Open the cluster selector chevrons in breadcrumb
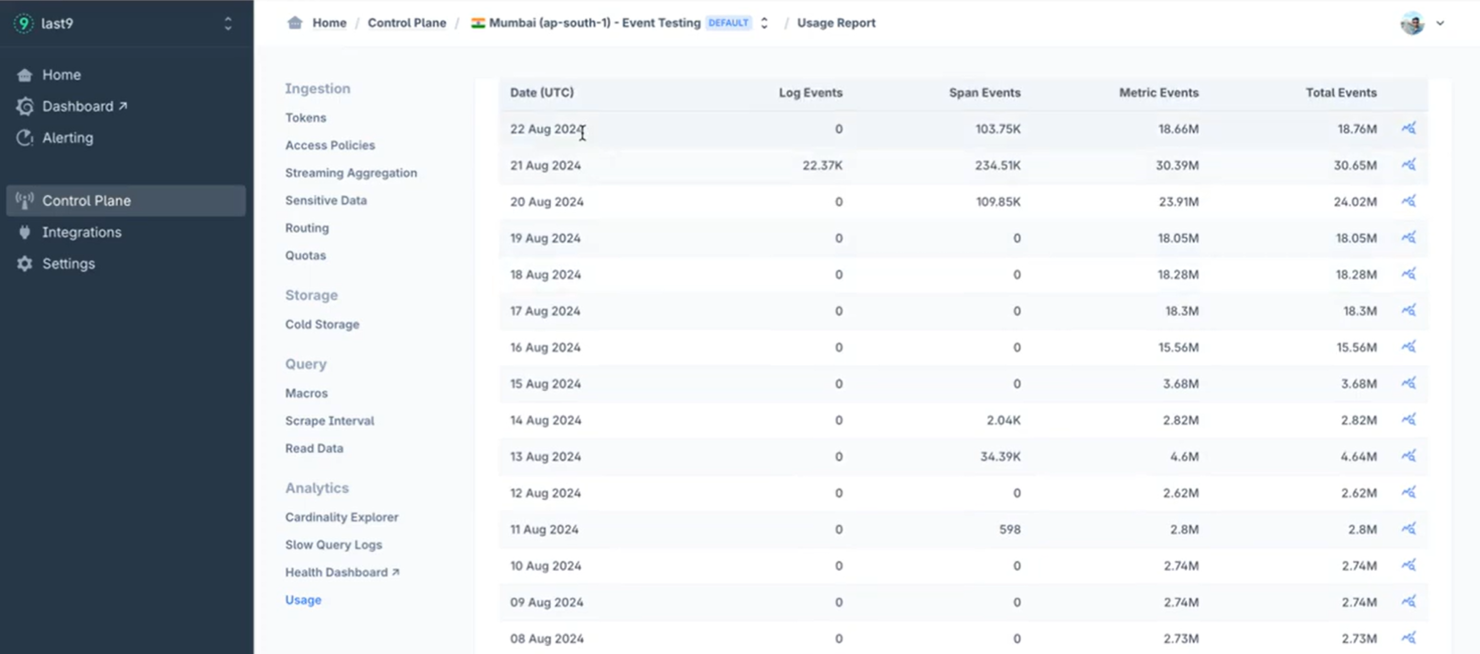This screenshot has width=1480, height=654. (x=764, y=23)
